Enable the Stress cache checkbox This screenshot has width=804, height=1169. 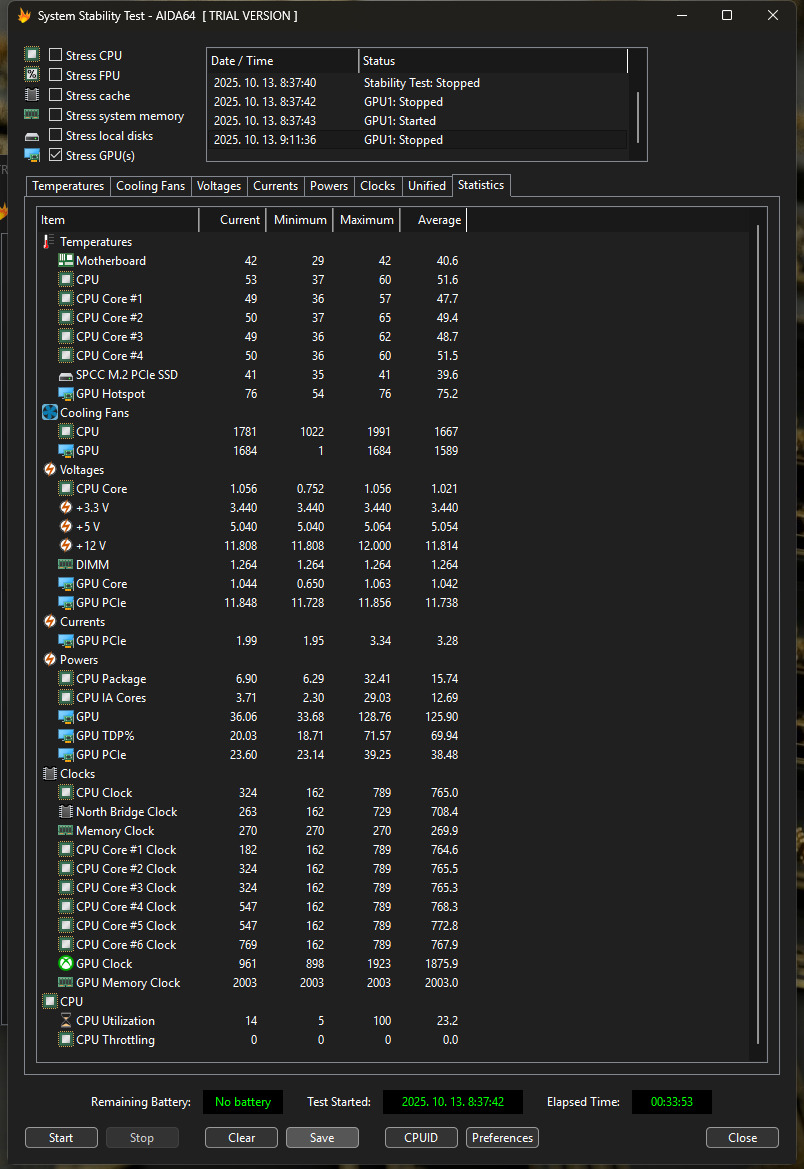pyautogui.click(x=55, y=95)
